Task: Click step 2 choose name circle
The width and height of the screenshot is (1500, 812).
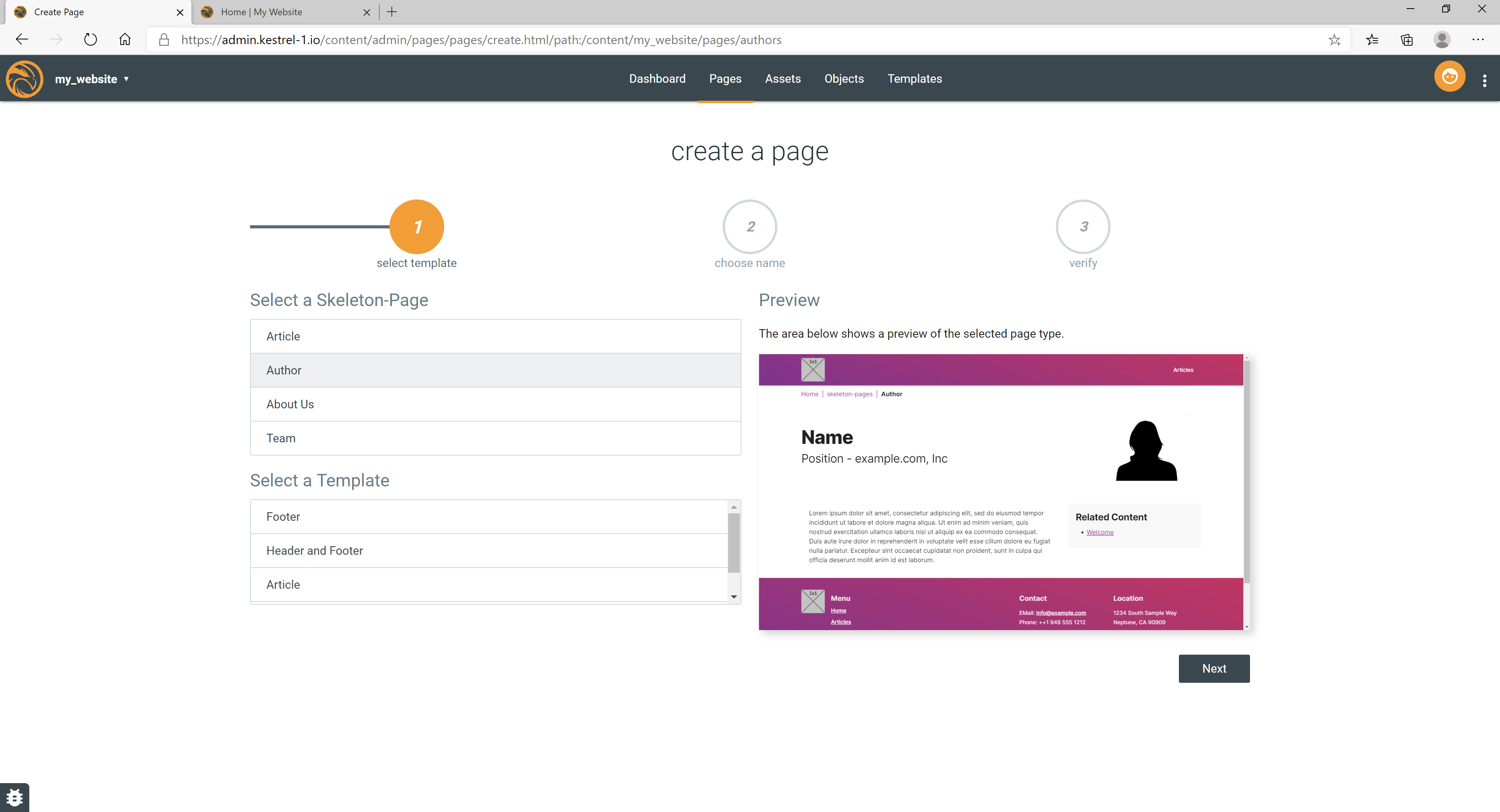Action: pyautogui.click(x=750, y=226)
